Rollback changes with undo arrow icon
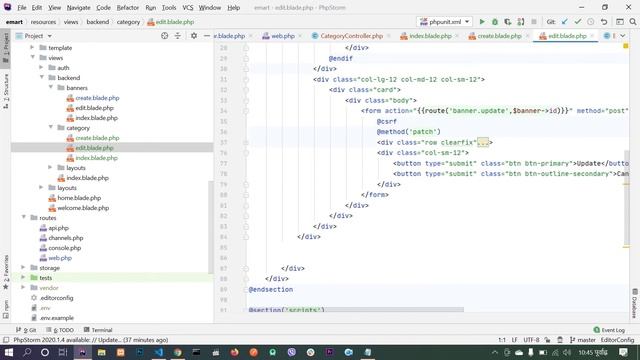The image size is (640, 360). pyautogui.click(x=604, y=22)
